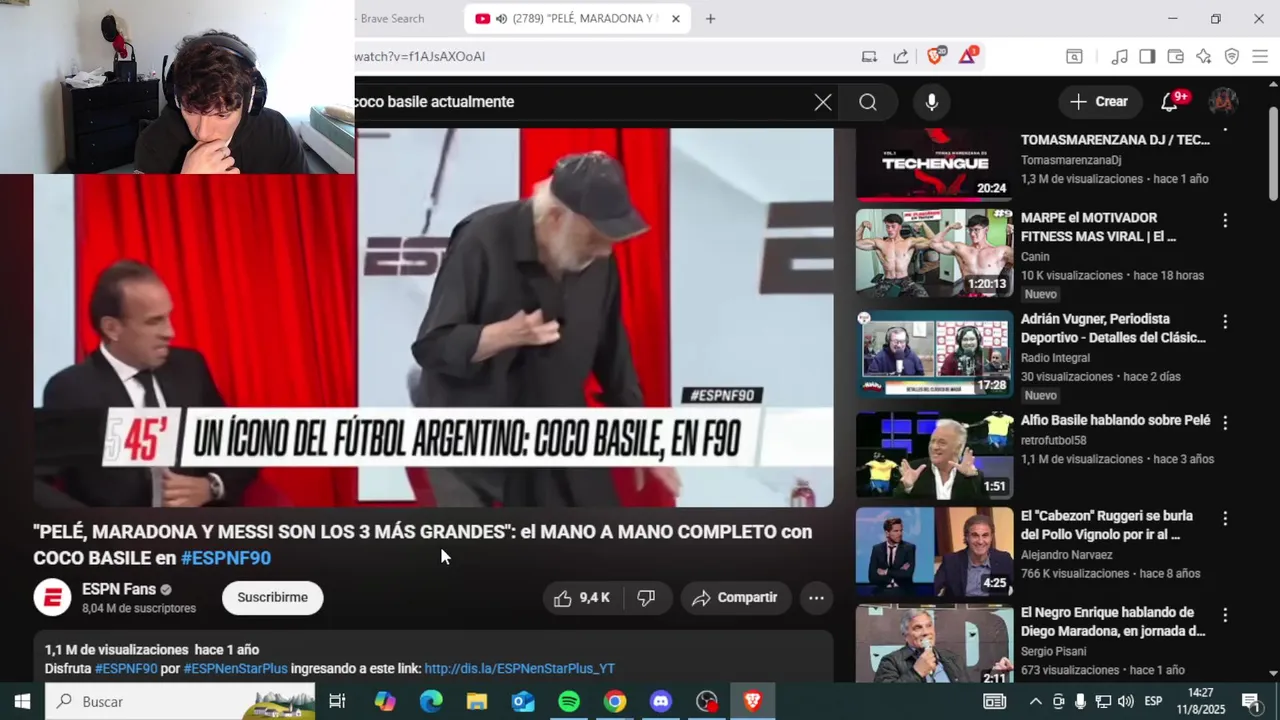Open the Brave VPN shield icon in the toolbar
Image resolution: width=1280 pixels, height=720 pixels.
pos(1232,57)
